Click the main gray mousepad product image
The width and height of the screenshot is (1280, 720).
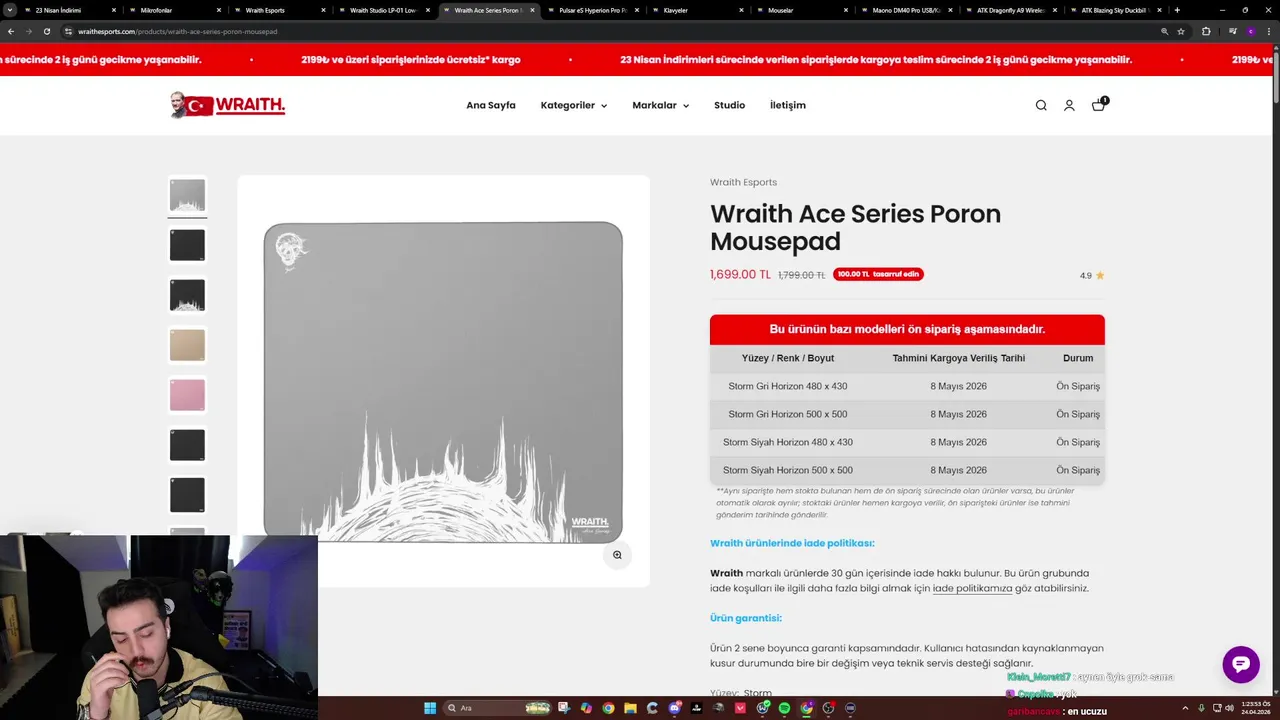[x=443, y=381]
